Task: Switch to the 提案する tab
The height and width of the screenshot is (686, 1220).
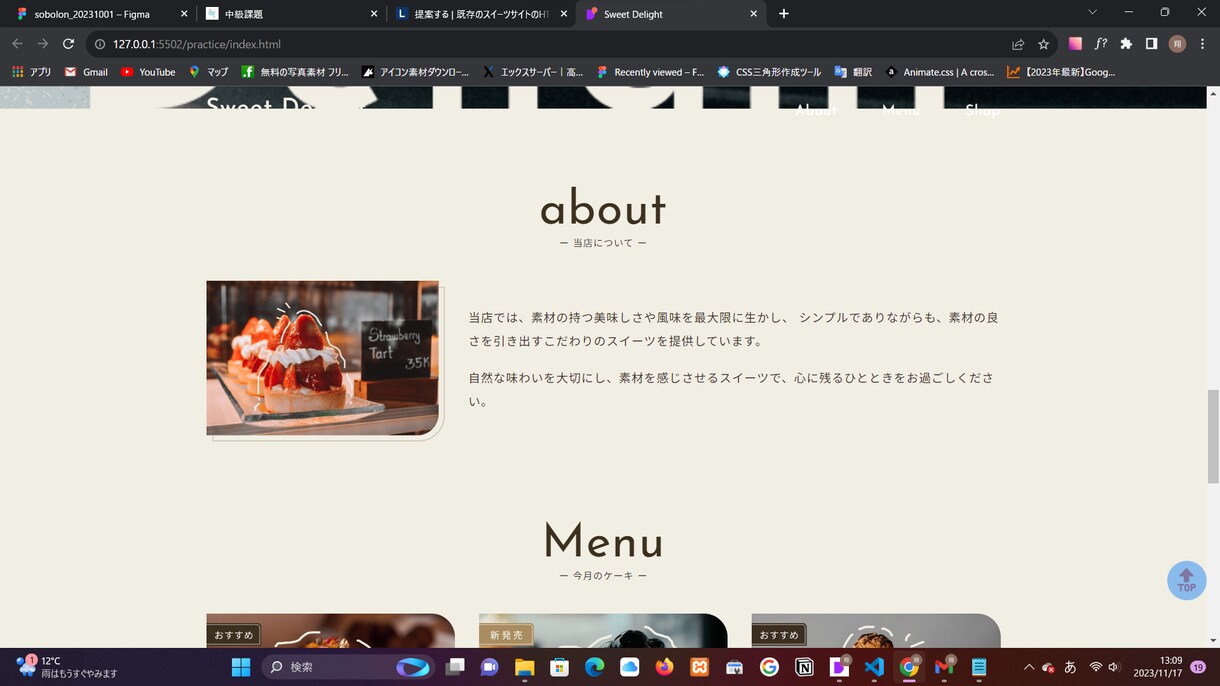Action: coord(481,14)
